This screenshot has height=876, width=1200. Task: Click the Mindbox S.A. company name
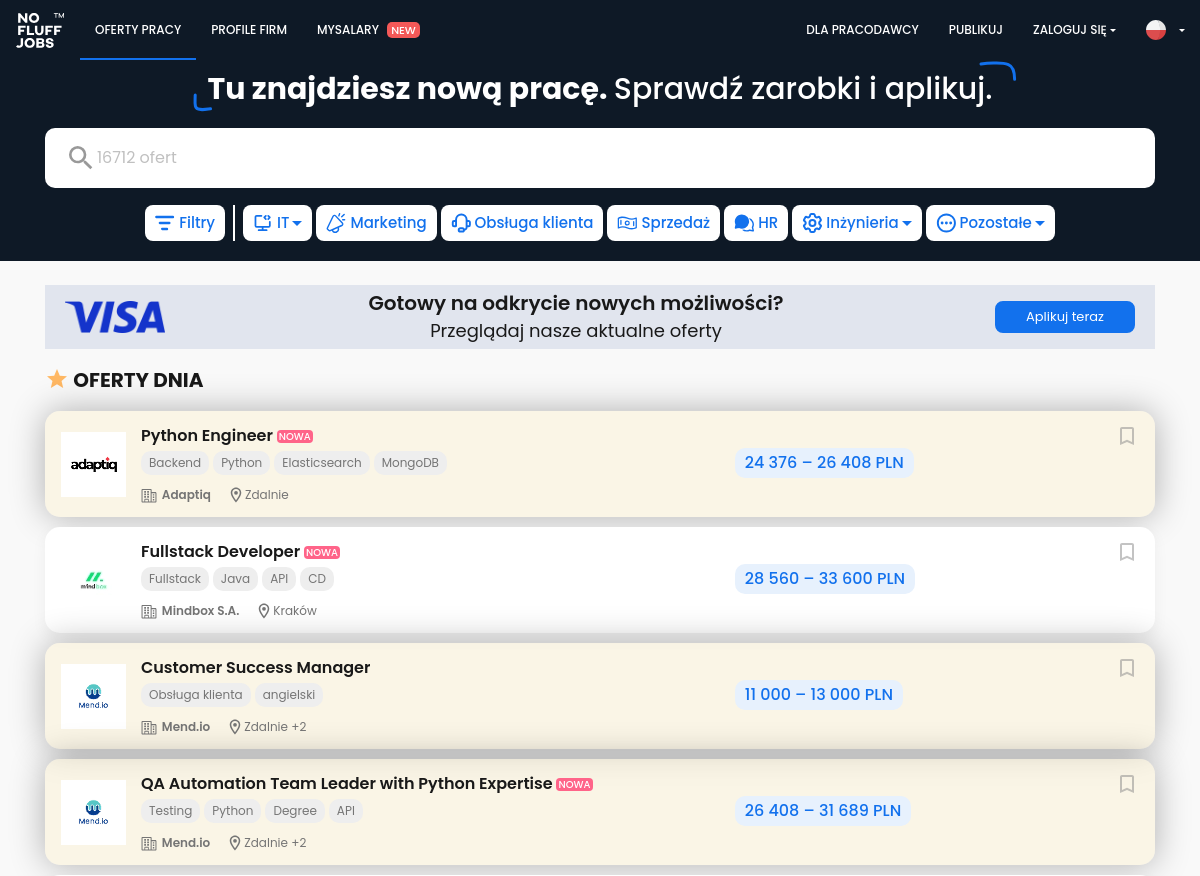[x=200, y=611]
